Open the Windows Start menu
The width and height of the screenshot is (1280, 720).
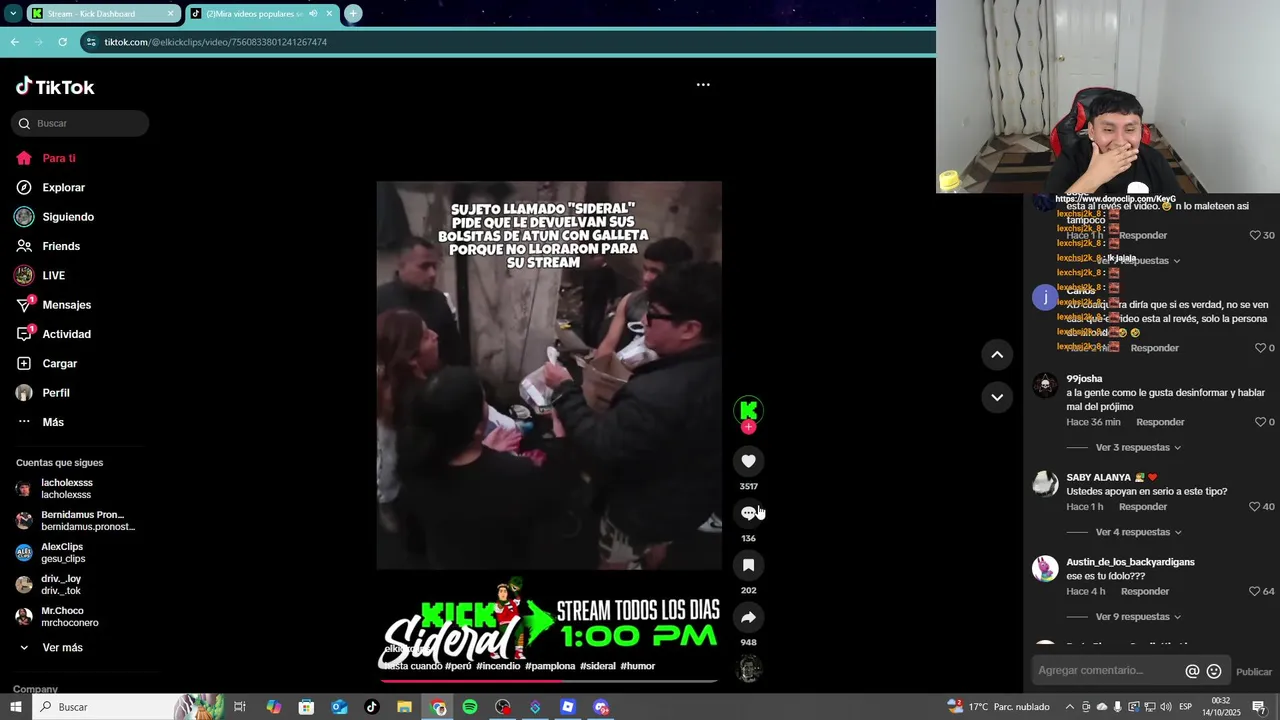(15, 707)
